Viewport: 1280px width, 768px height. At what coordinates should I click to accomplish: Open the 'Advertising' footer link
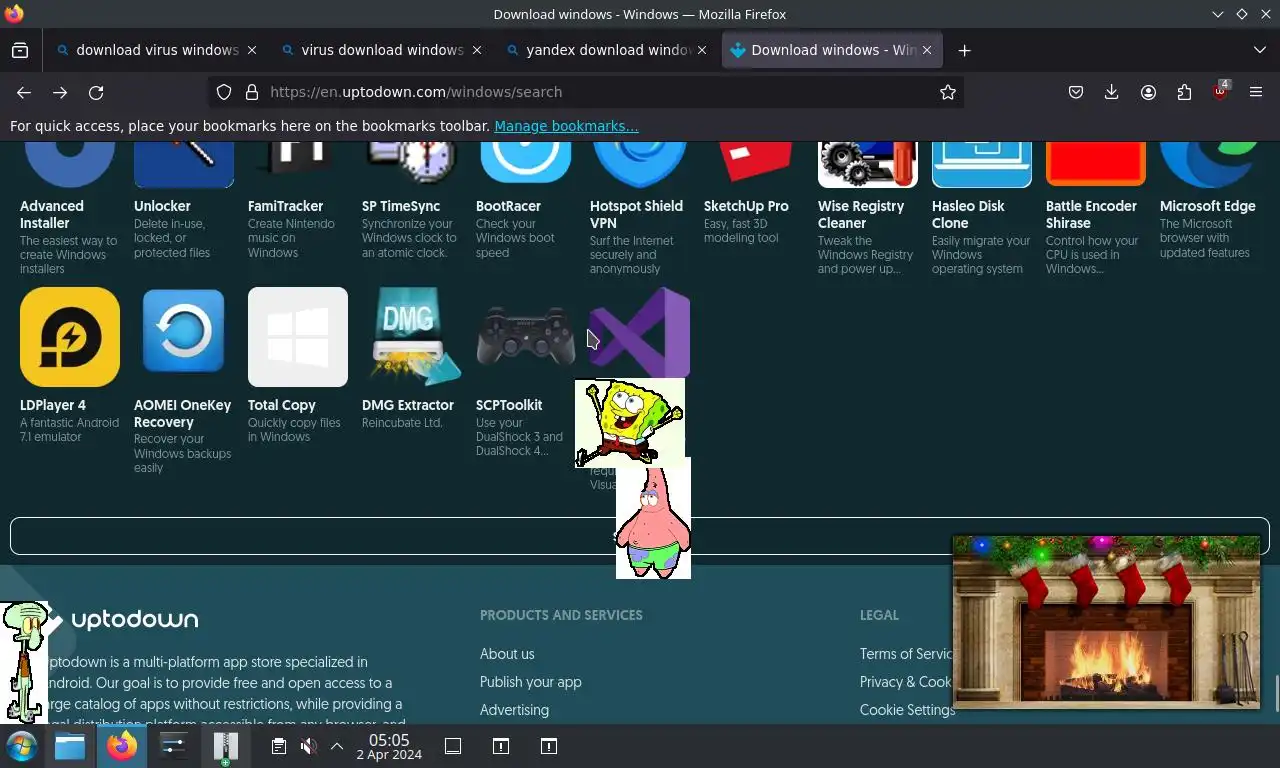(x=514, y=710)
